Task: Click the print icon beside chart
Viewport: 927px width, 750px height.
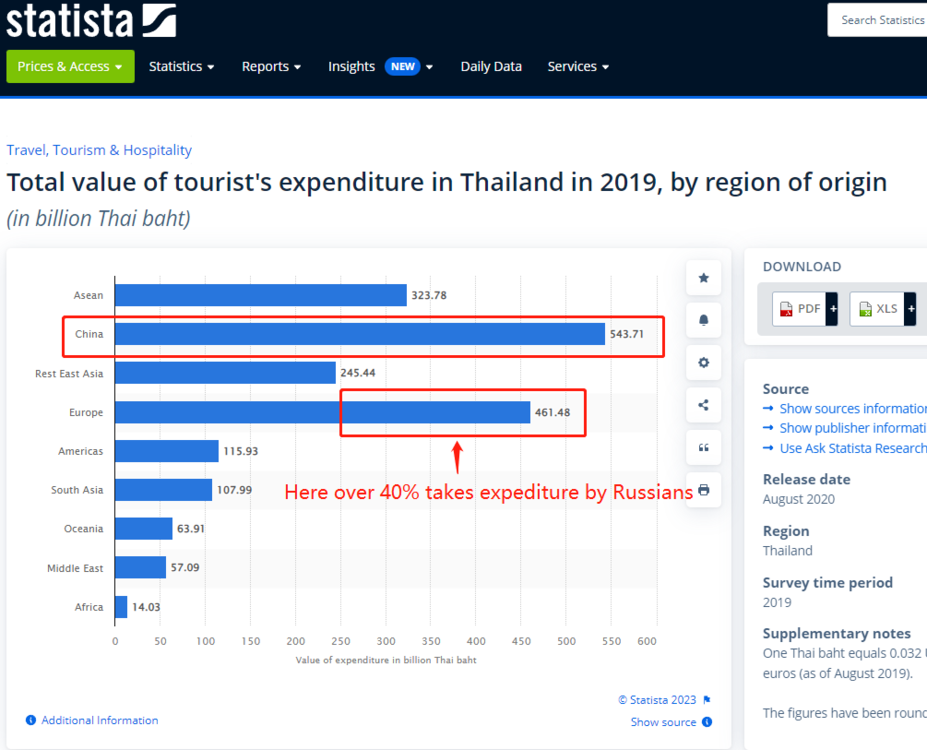Action: (x=704, y=490)
